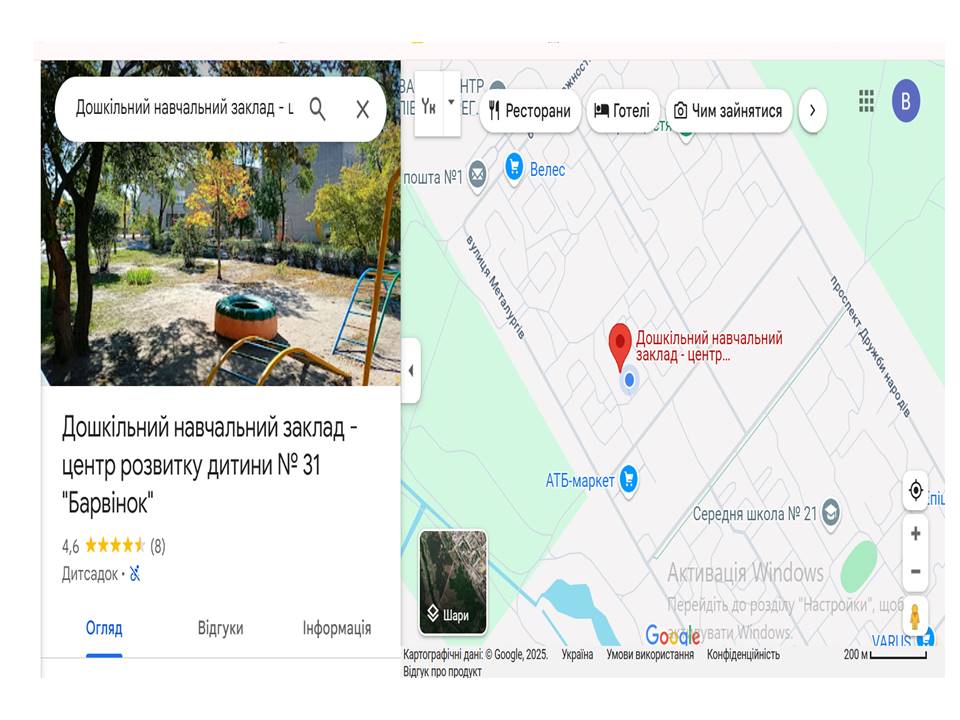Expand more category chips with the chevron
This screenshot has height=720, width=960.
coord(812,111)
